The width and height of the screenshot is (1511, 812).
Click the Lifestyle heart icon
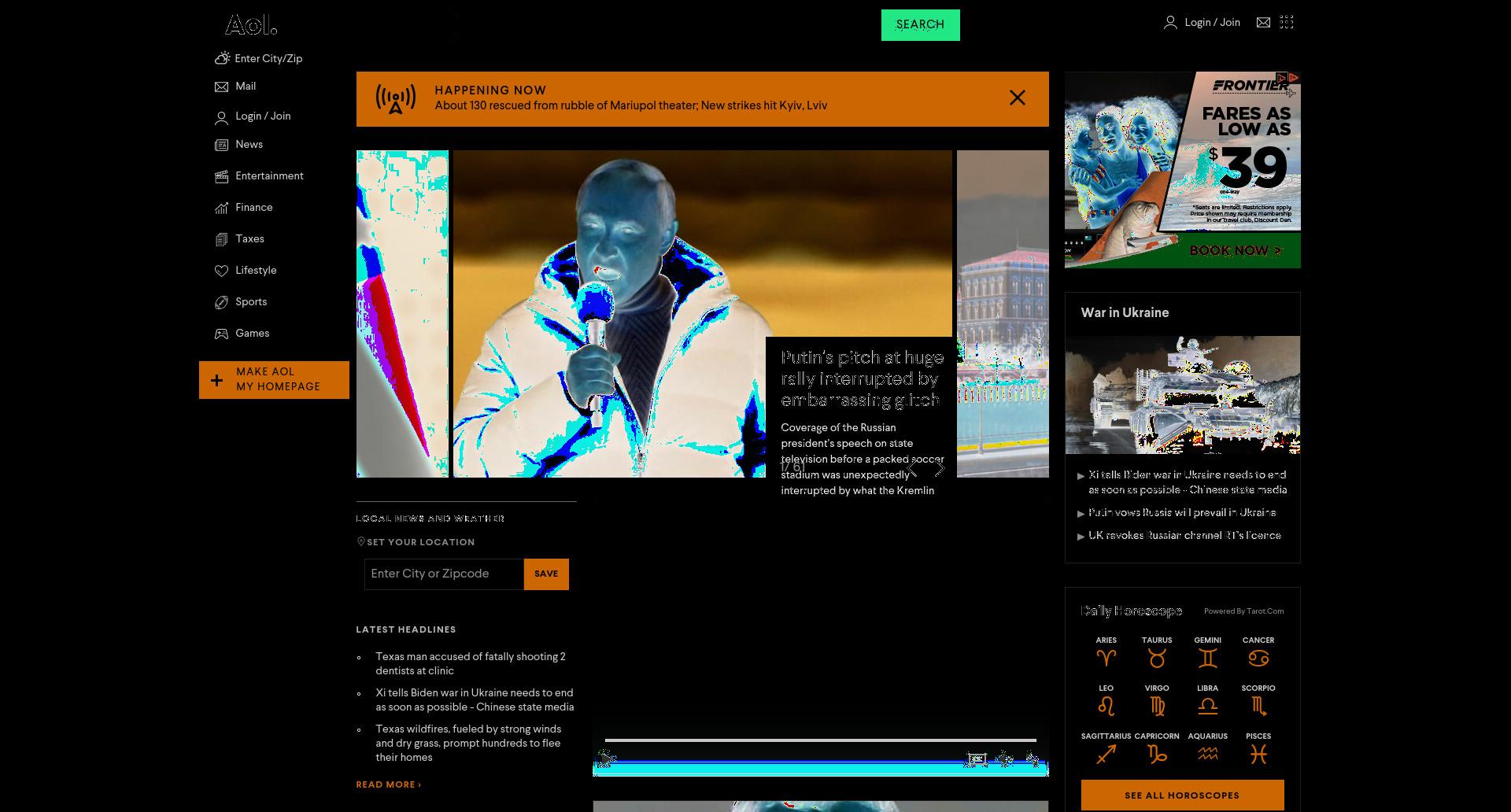pyautogui.click(x=222, y=271)
